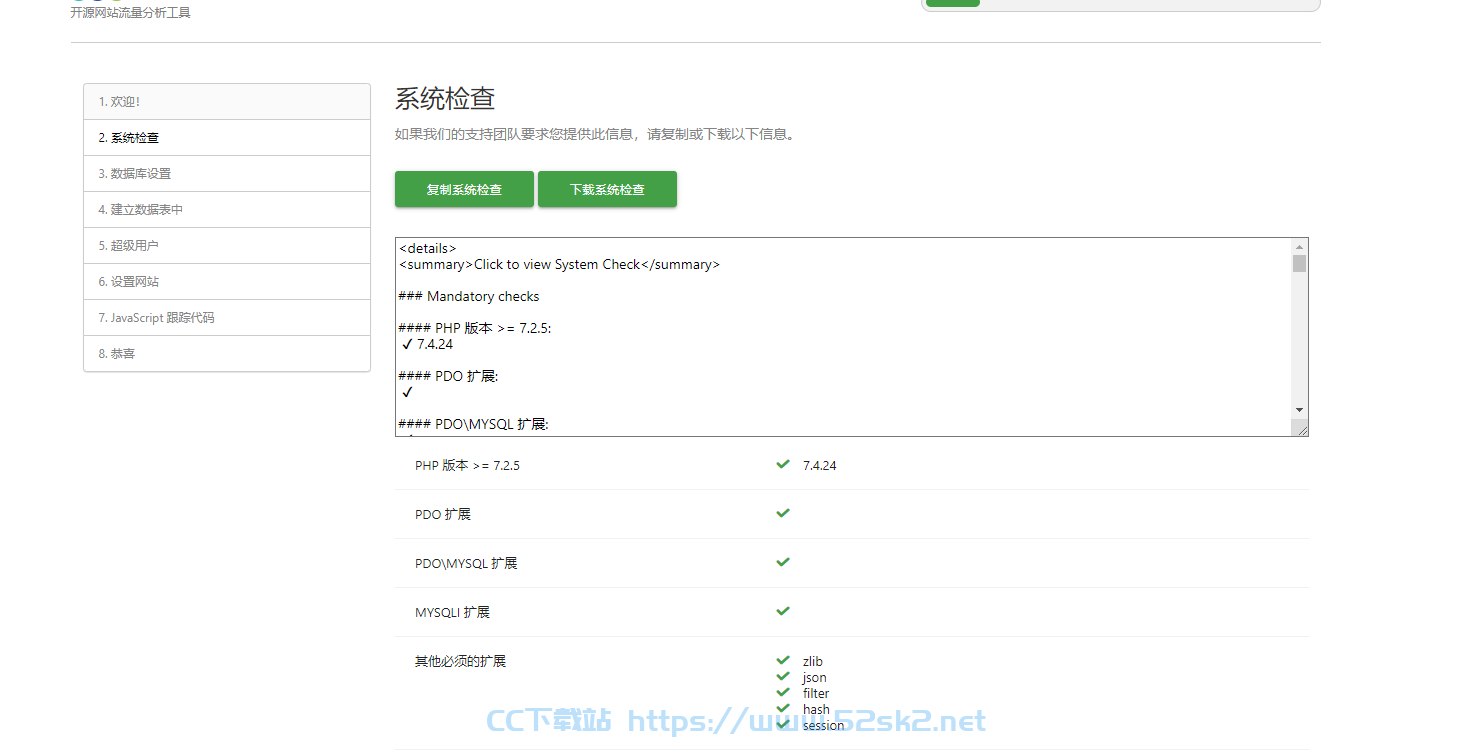1472x751 pixels.
Task: Select the 恭喜 final step
Action: [227, 354]
